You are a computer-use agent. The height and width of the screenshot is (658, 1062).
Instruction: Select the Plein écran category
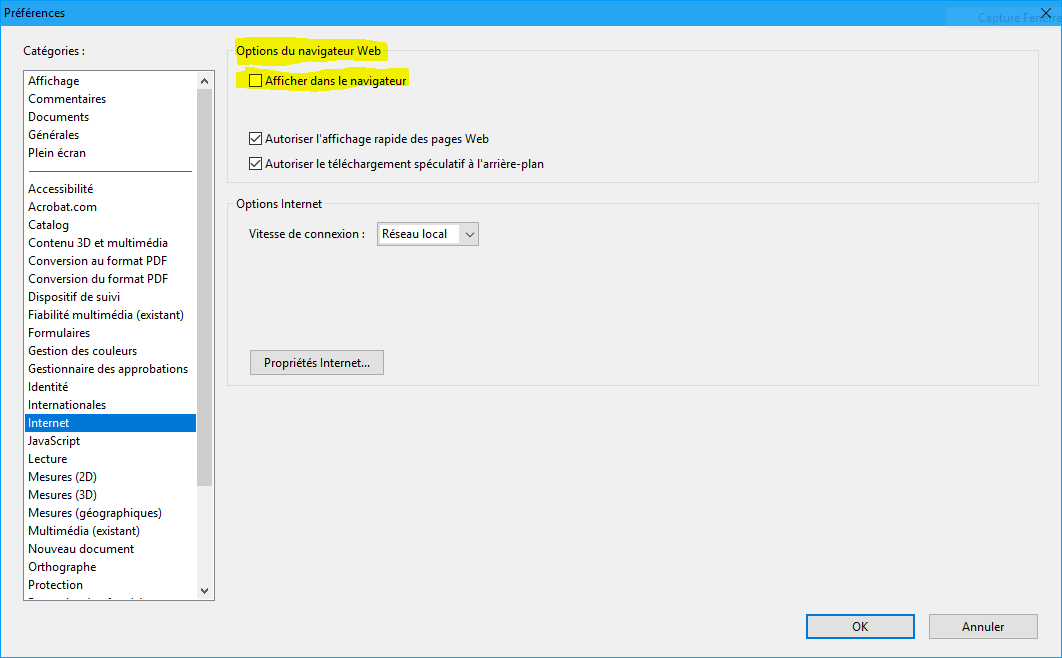(x=57, y=153)
